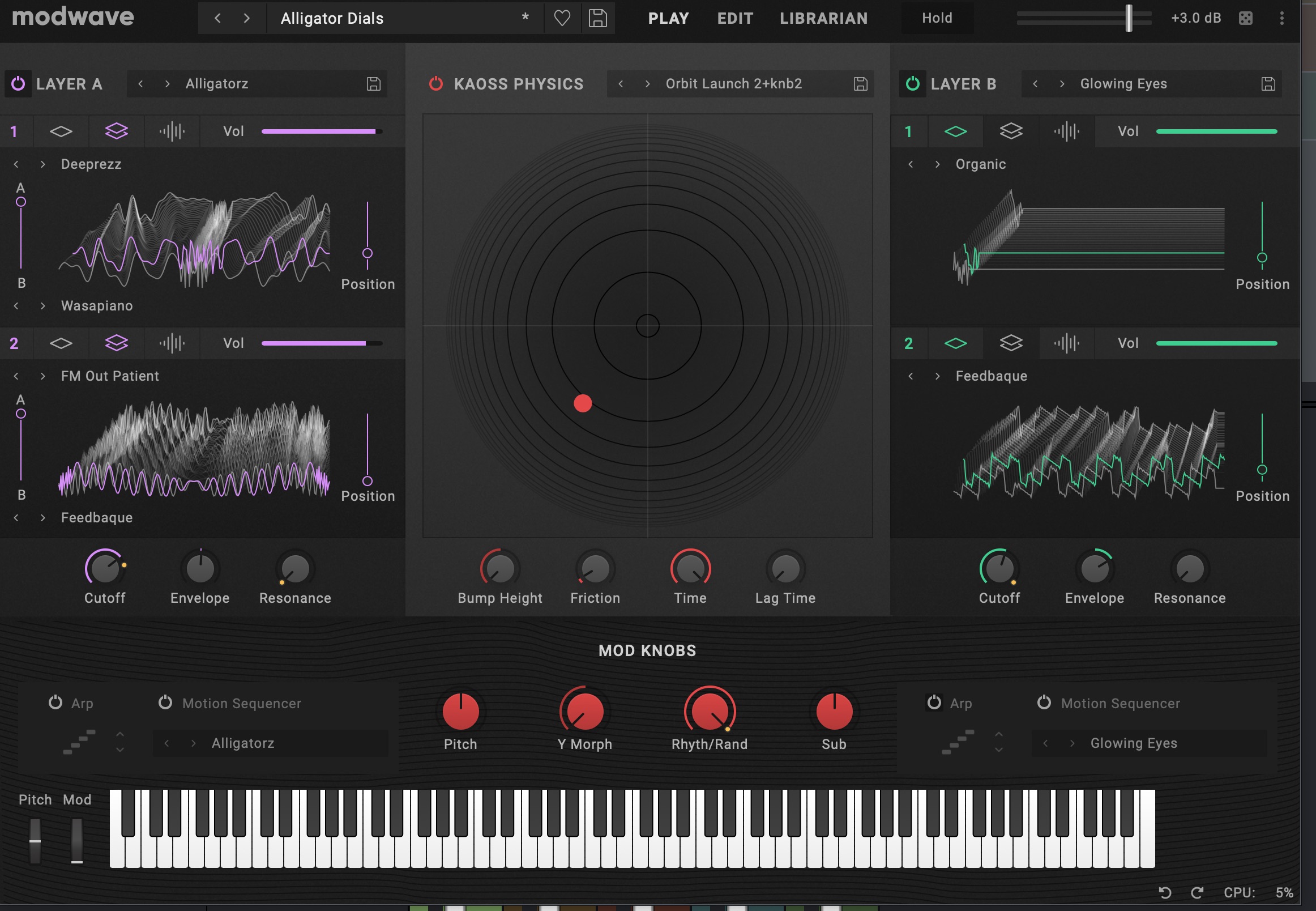Screen dimensions: 1316x911
Task: Choose A/B blend wavetable icon in Layer A oscillator 2
Action: tap(117, 344)
